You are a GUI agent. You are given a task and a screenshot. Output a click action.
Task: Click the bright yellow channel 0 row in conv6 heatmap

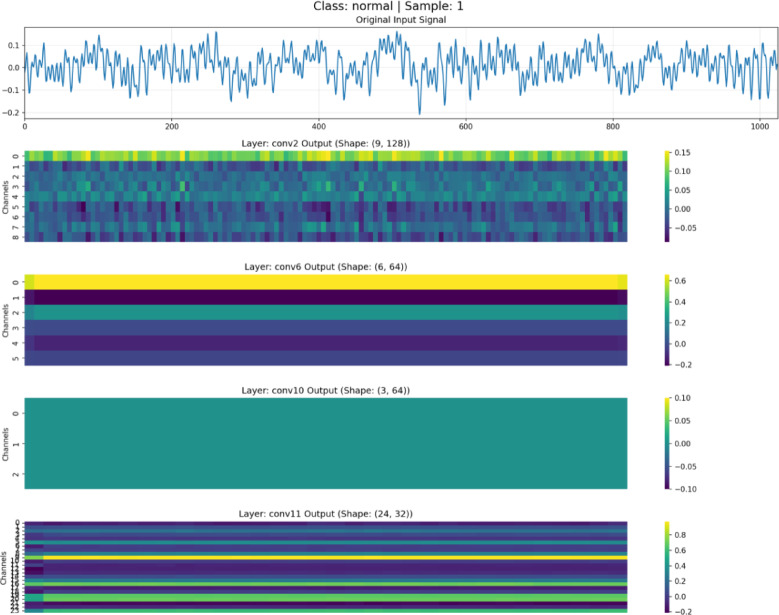pyautogui.click(x=326, y=282)
